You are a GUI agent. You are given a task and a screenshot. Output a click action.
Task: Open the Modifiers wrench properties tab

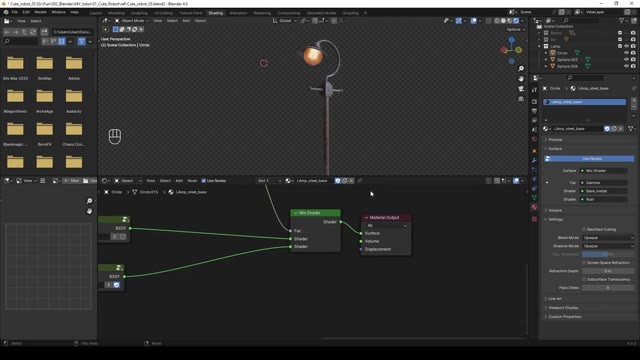click(x=534, y=160)
